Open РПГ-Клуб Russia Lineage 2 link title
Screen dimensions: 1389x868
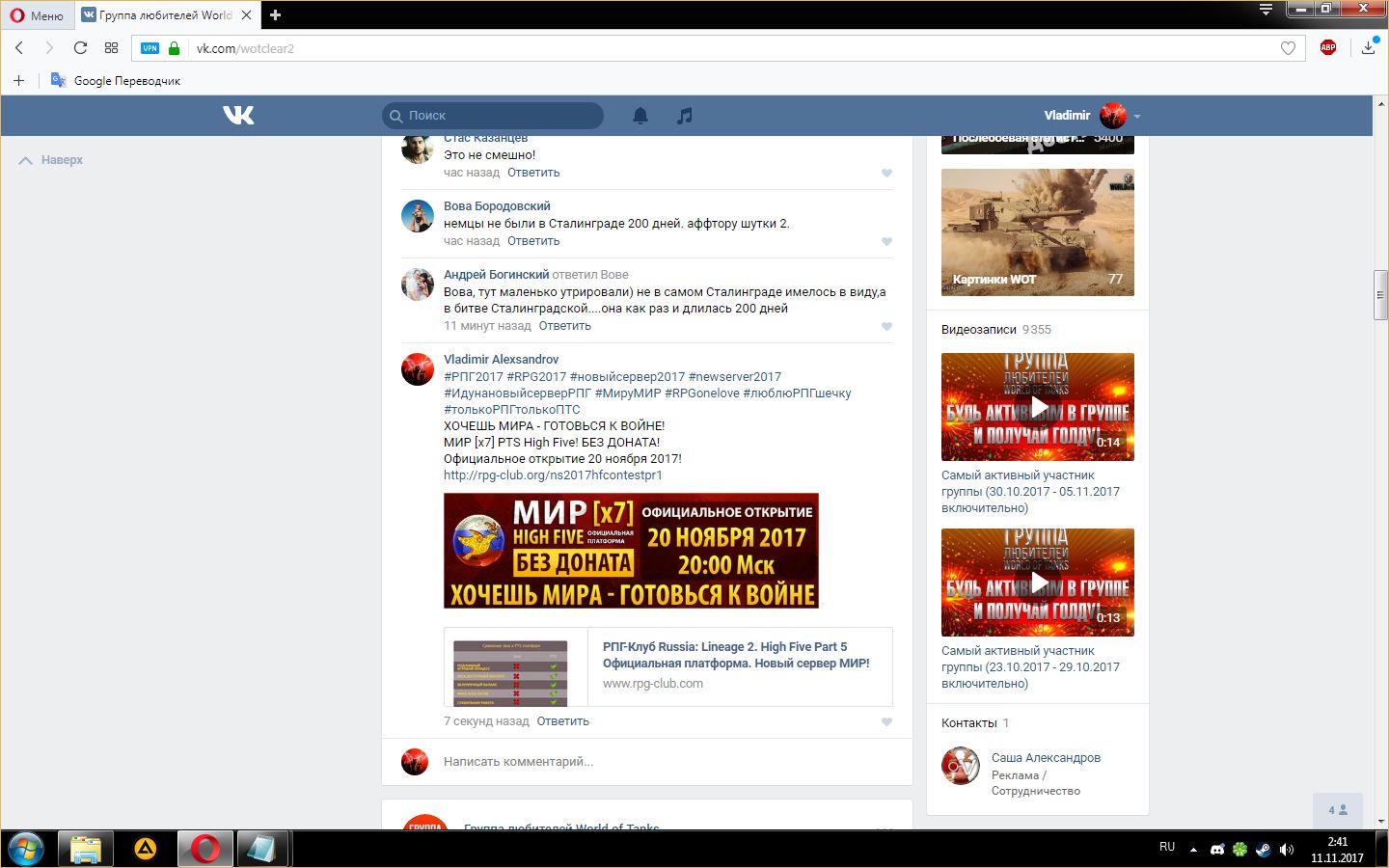point(736,655)
